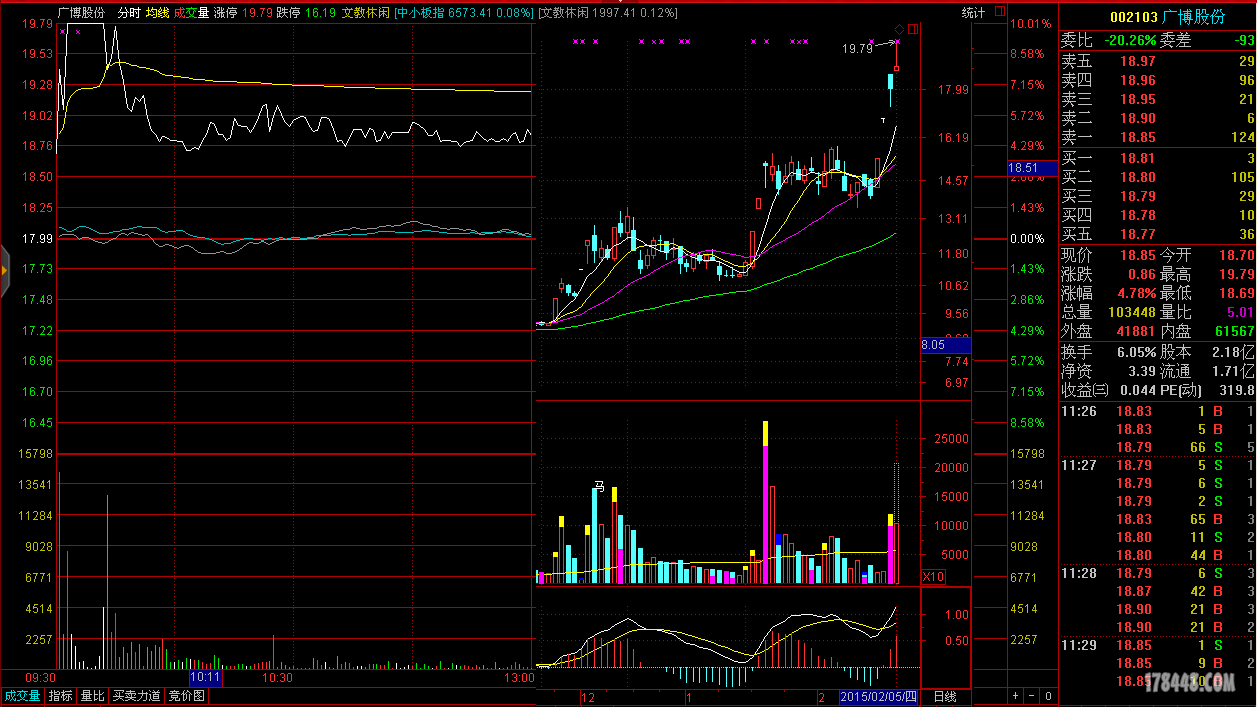Click the + zoom-in button
The image size is (1257, 707).
coord(1015,696)
